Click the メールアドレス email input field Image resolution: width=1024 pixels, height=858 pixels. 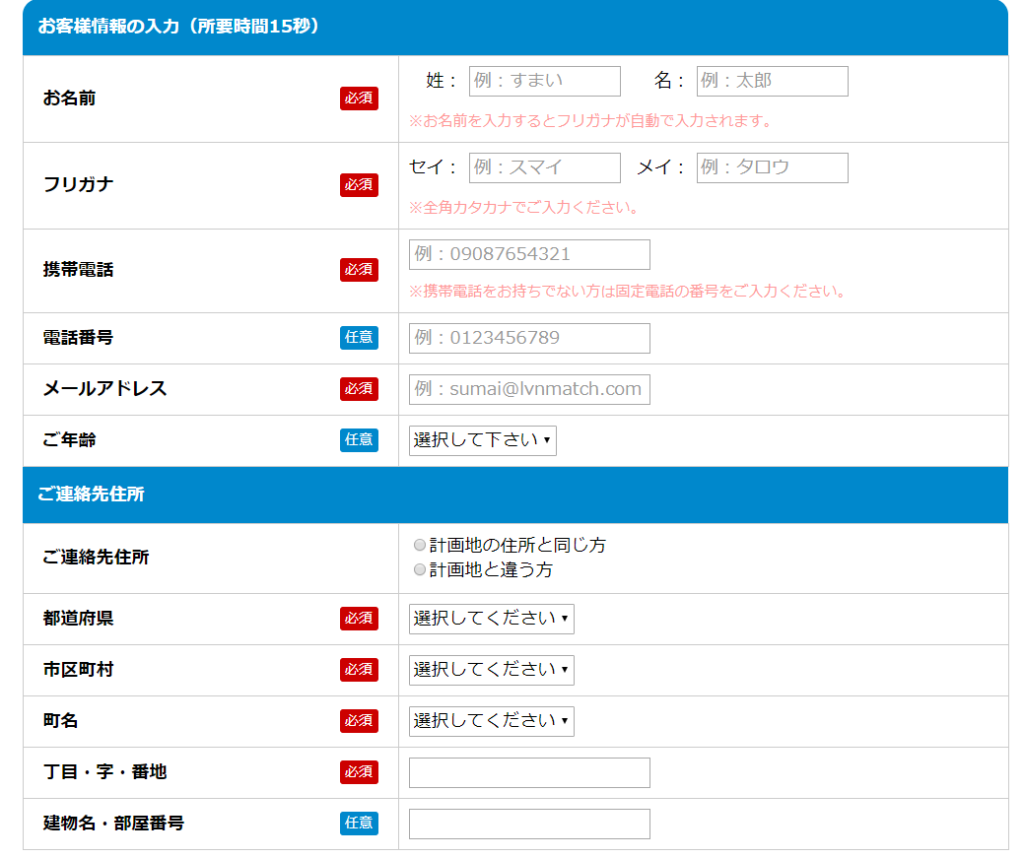pyautogui.click(x=529, y=389)
